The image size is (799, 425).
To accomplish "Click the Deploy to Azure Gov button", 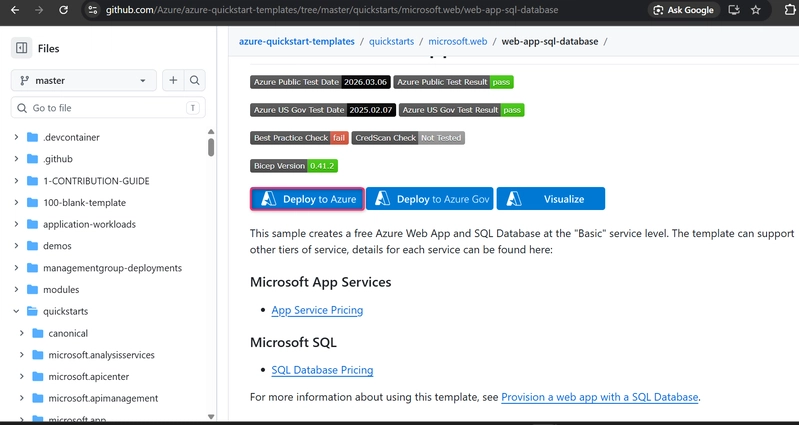I will coord(430,199).
